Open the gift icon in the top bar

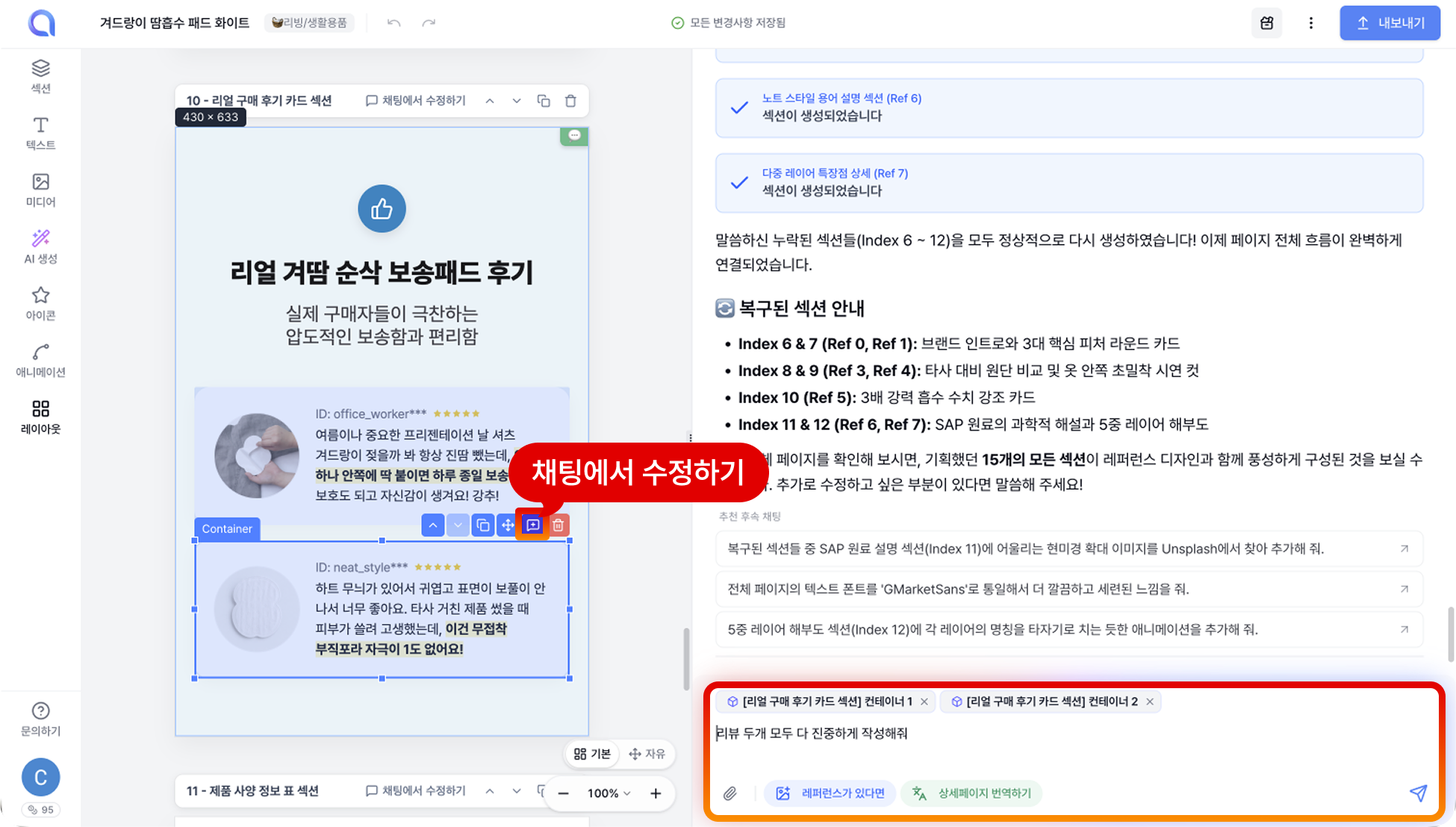pos(1266,23)
